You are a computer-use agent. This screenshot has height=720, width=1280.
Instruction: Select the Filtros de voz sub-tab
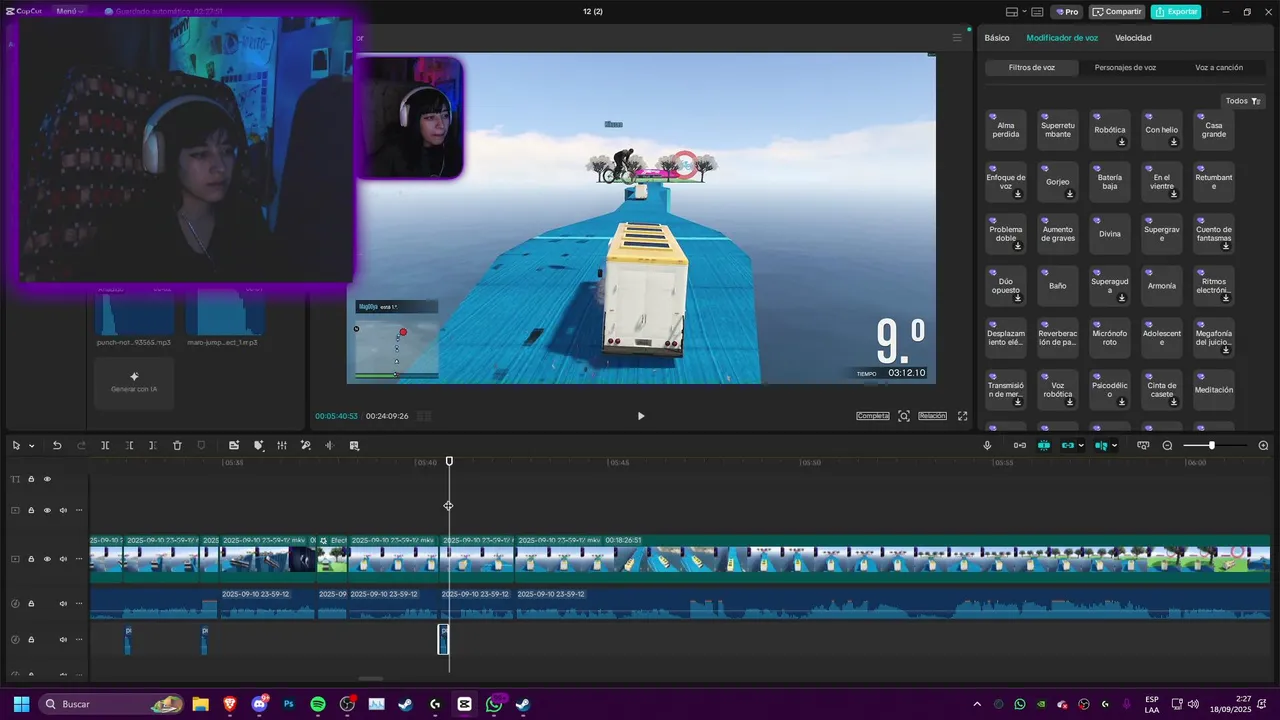click(1032, 68)
